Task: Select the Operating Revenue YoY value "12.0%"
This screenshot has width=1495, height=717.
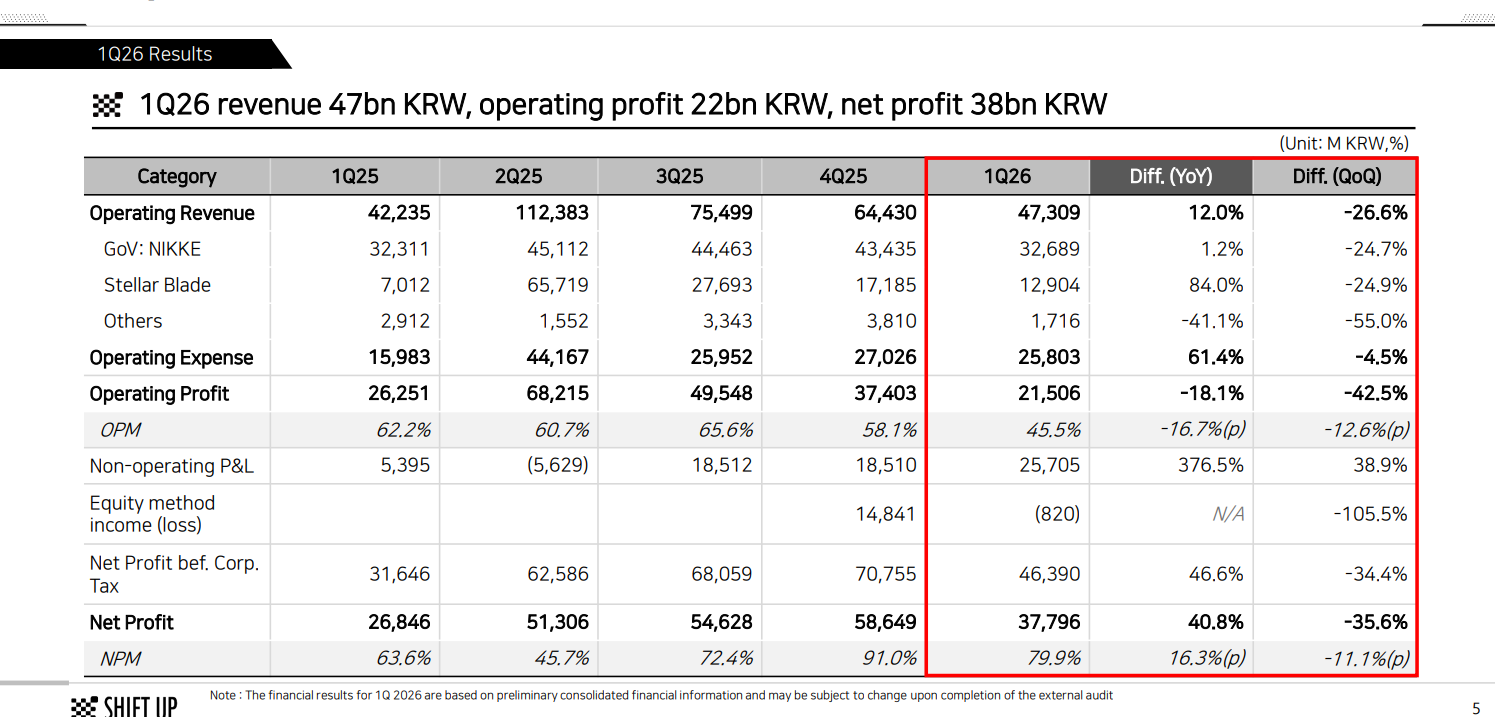Action: (1217, 213)
